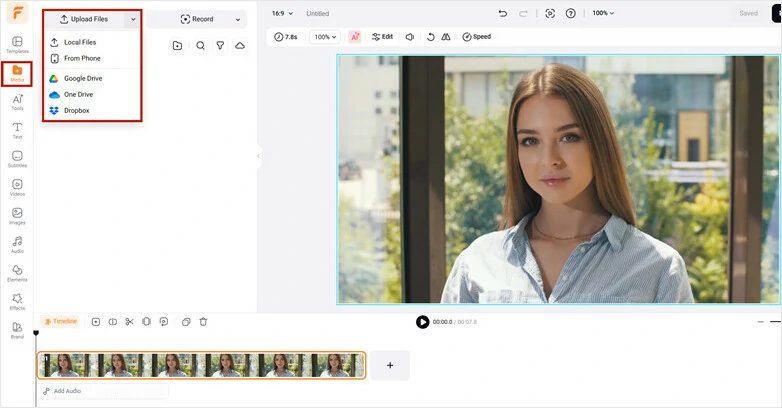The image size is (782, 408).
Task: Click the search icon in media panel
Action: 200,45
